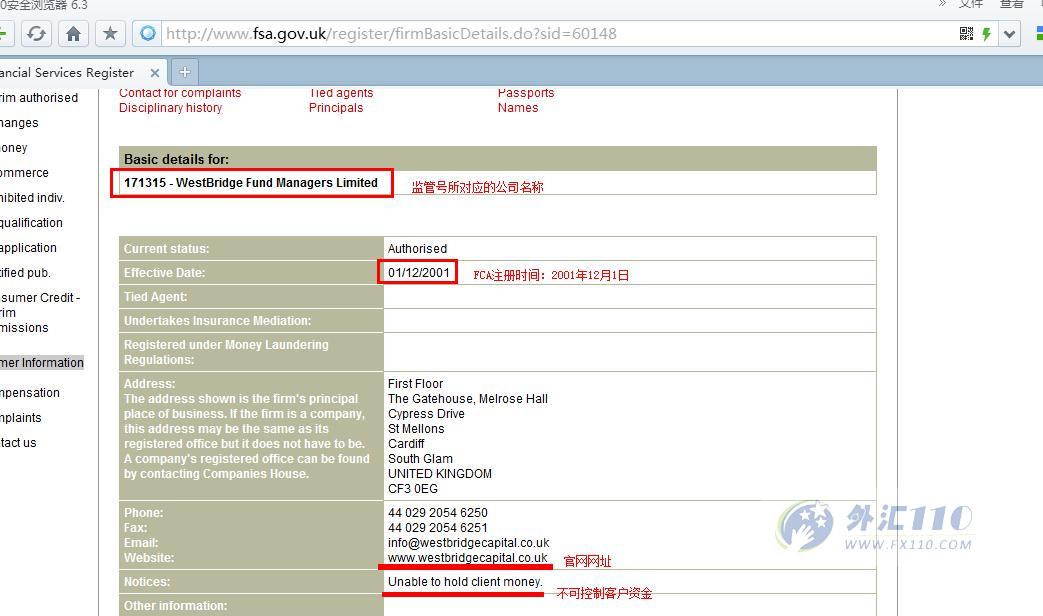
Task: Click the site identity icon before URL
Action: click(148, 33)
